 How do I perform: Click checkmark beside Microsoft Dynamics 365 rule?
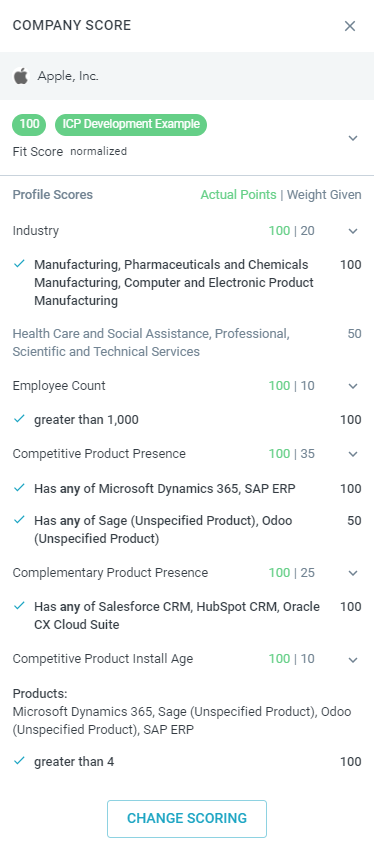tap(20, 488)
